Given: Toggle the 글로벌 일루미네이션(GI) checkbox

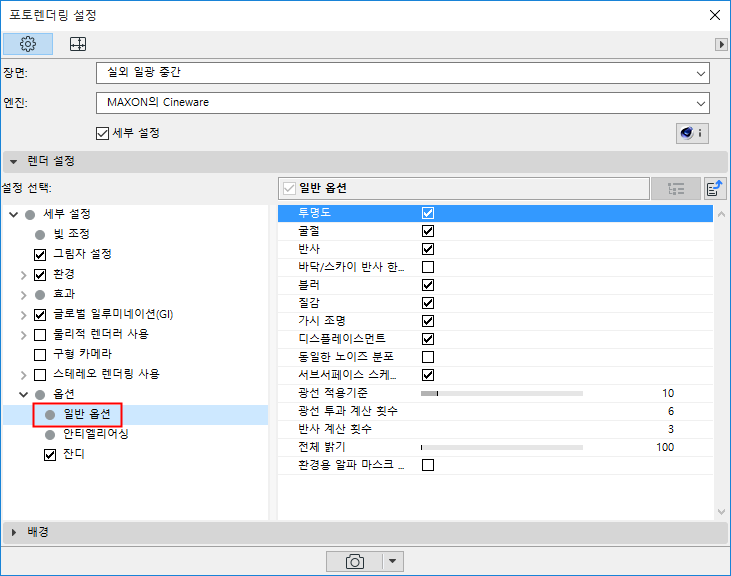Looking at the screenshot, I should coord(40,315).
